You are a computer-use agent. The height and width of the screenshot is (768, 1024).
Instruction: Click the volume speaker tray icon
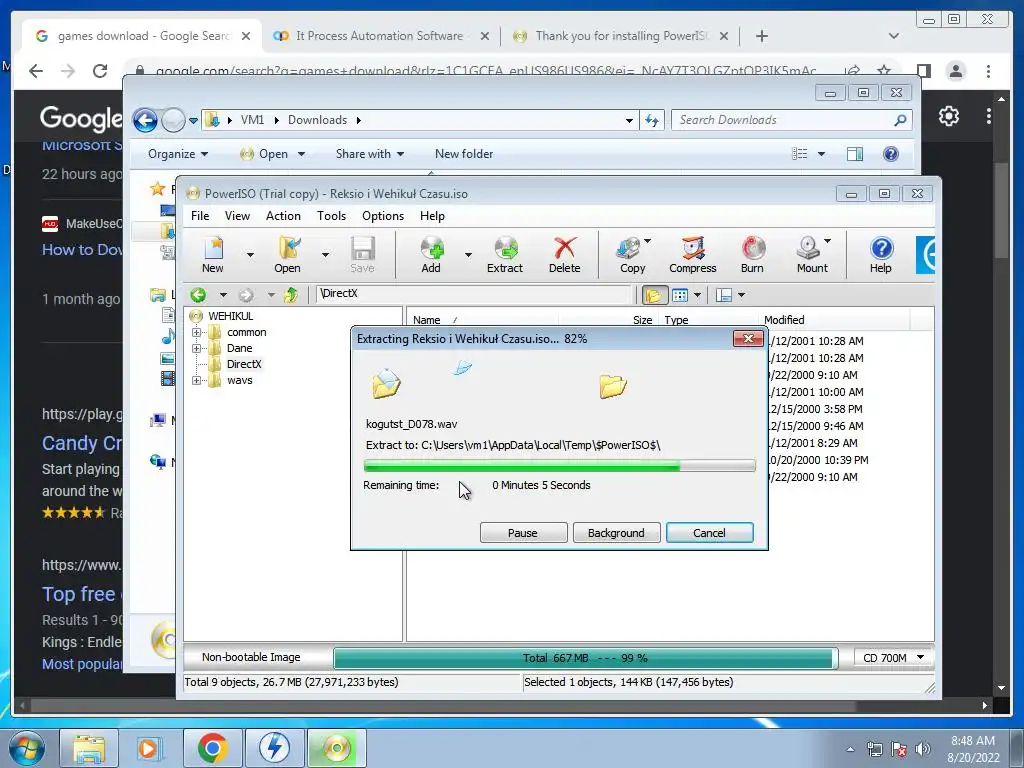[x=923, y=749]
